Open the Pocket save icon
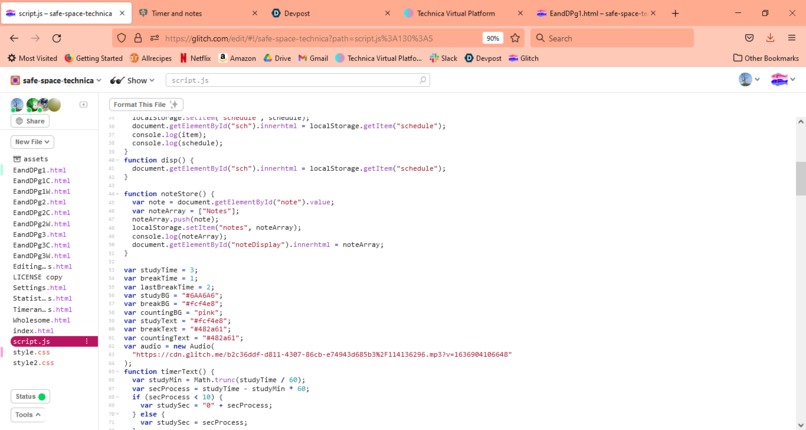Image resolution: width=806 pixels, height=430 pixels. coord(749,38)
